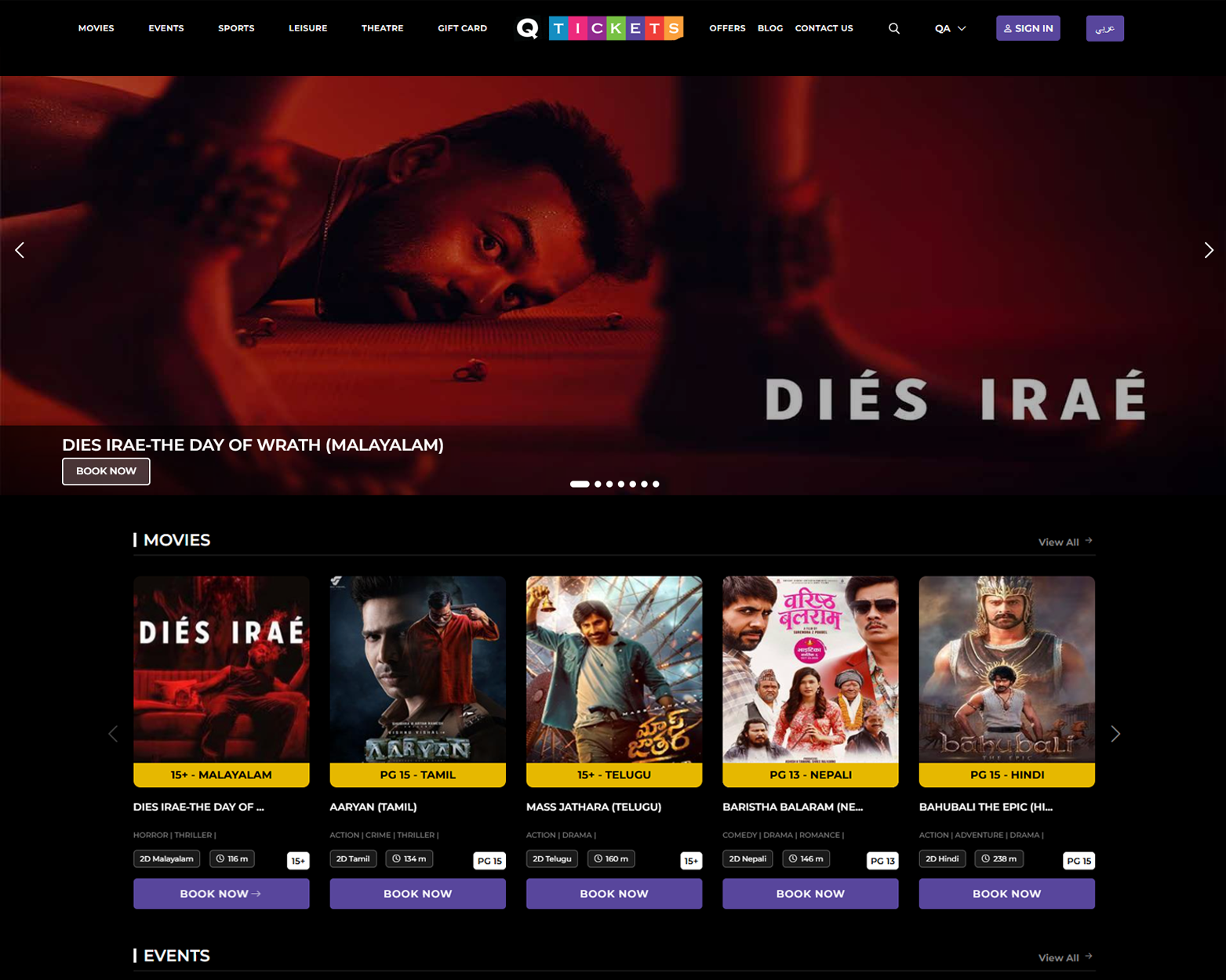View all events link
The width and height of the screenshot is (1226, 980).
tap(1064, 957)
